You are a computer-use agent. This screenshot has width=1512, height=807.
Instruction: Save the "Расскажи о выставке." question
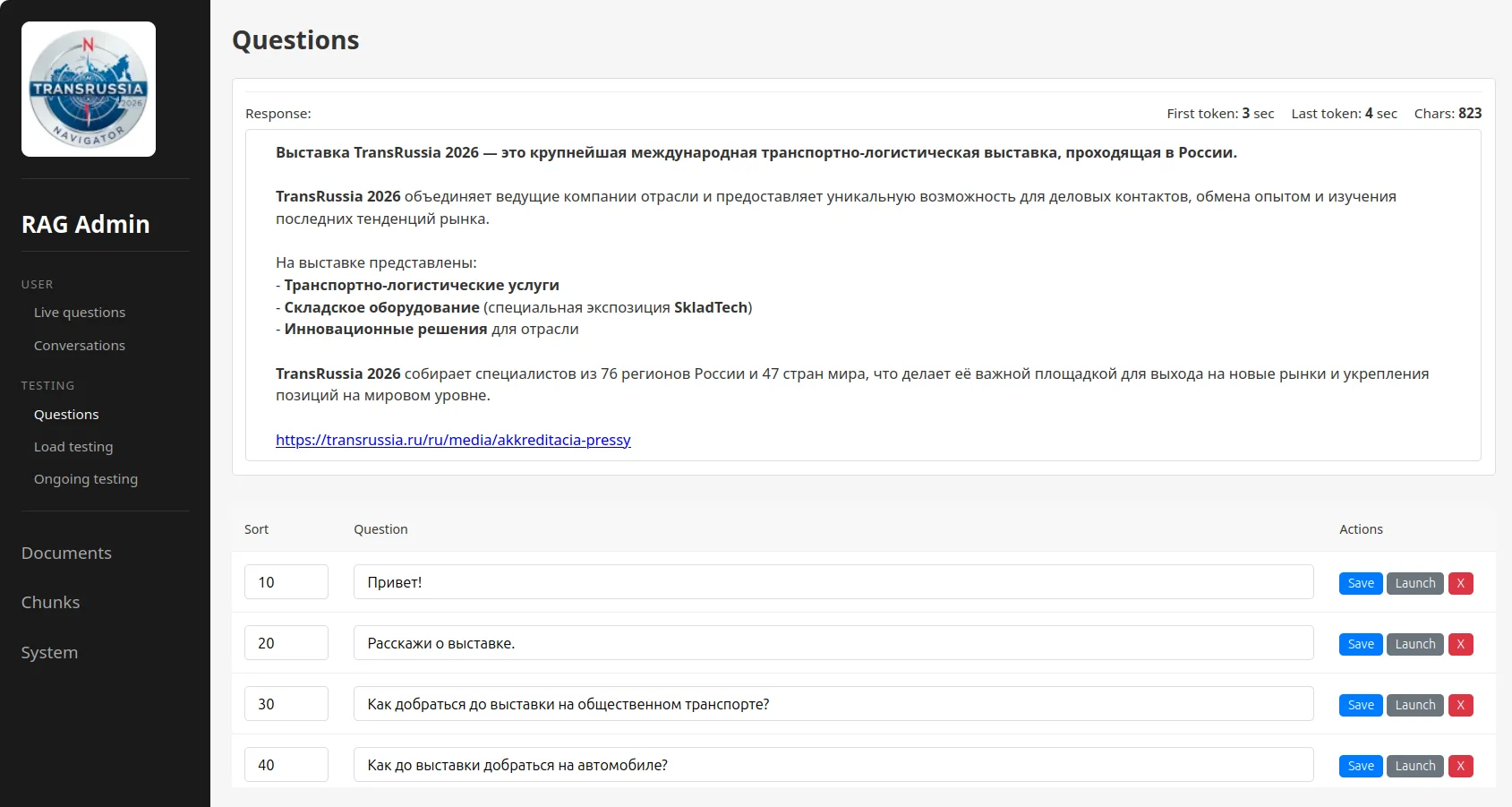pyautogui.click(x=1361, y=644)
